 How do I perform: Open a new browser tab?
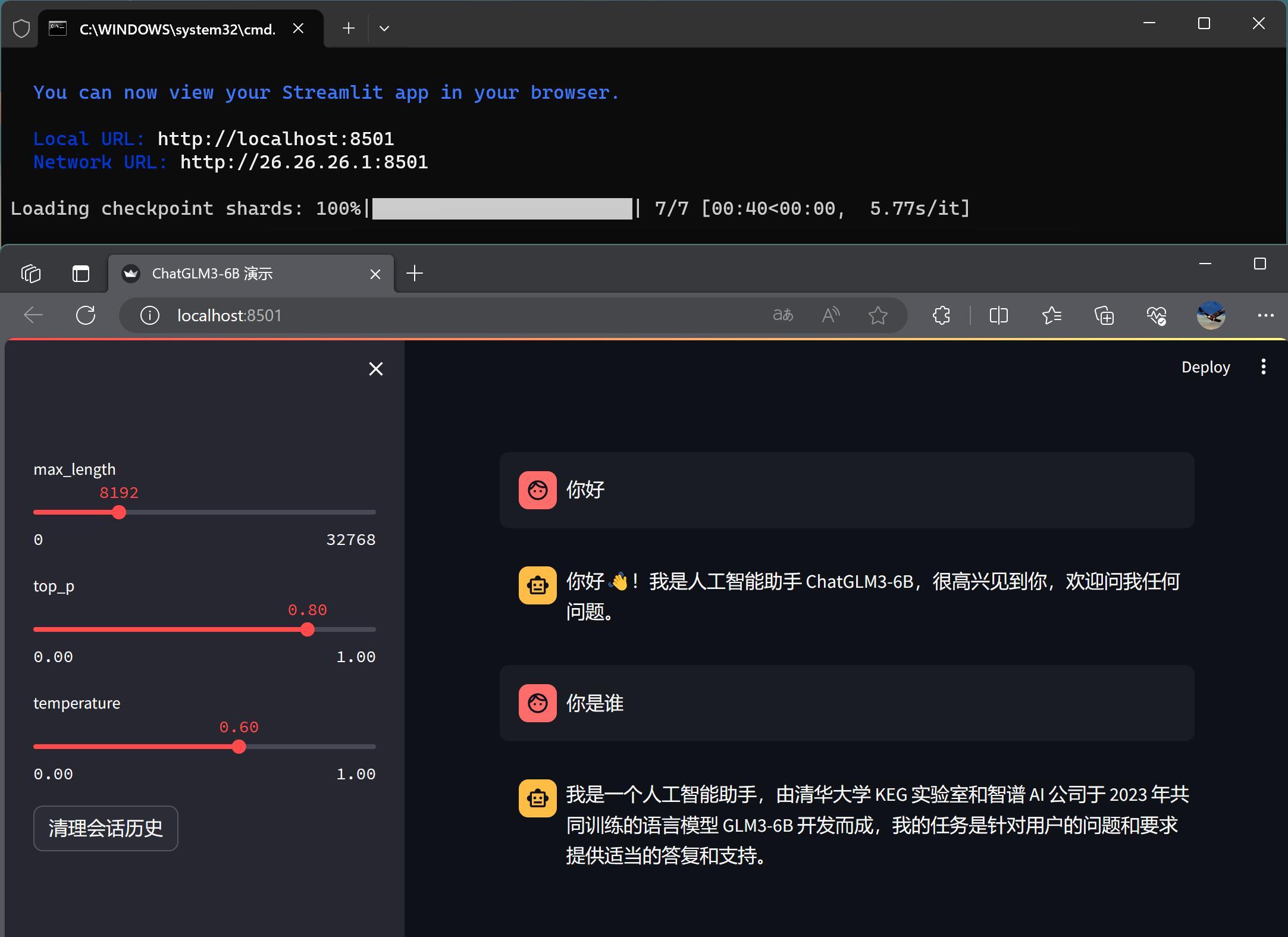click(415, 273)
